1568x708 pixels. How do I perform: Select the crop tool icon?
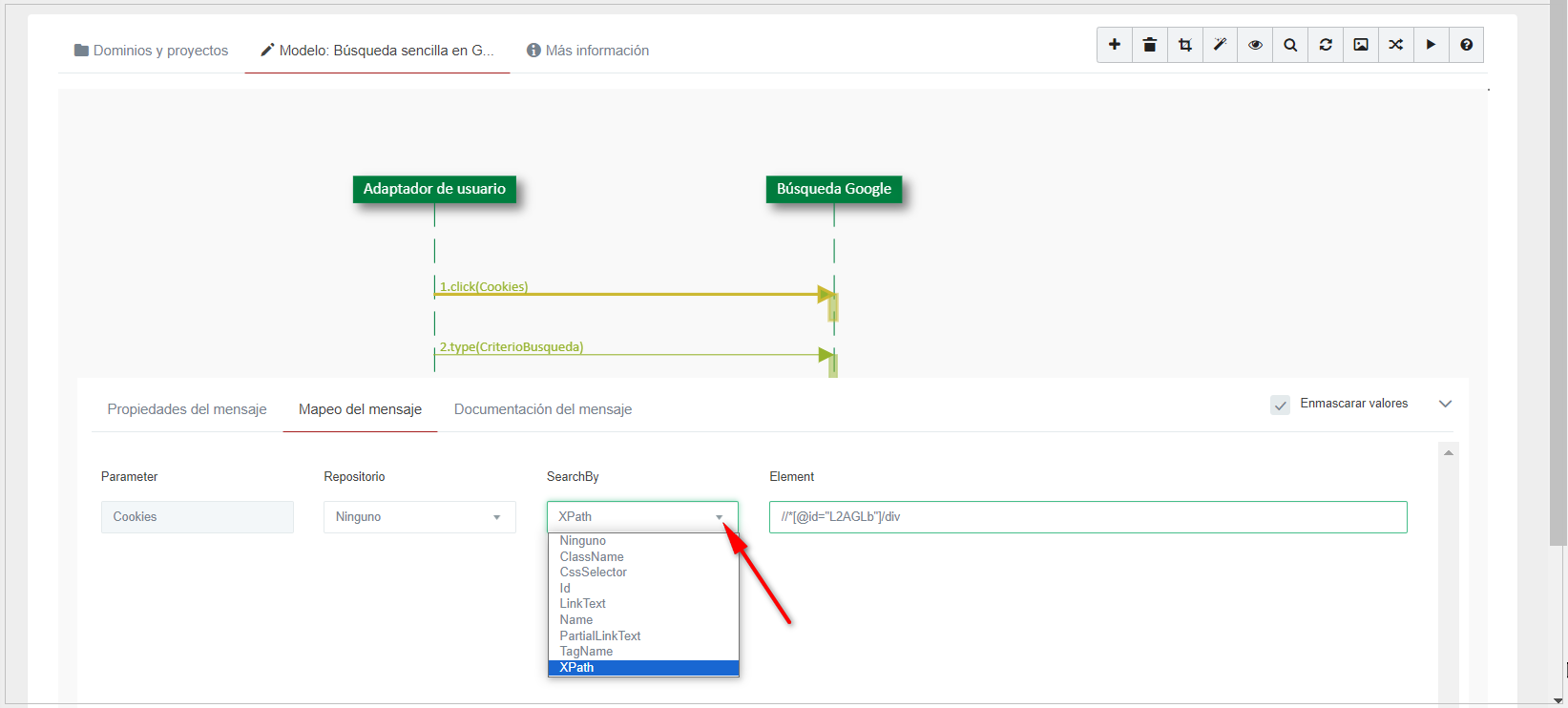pyautogui.click(x=1184, y=45)
